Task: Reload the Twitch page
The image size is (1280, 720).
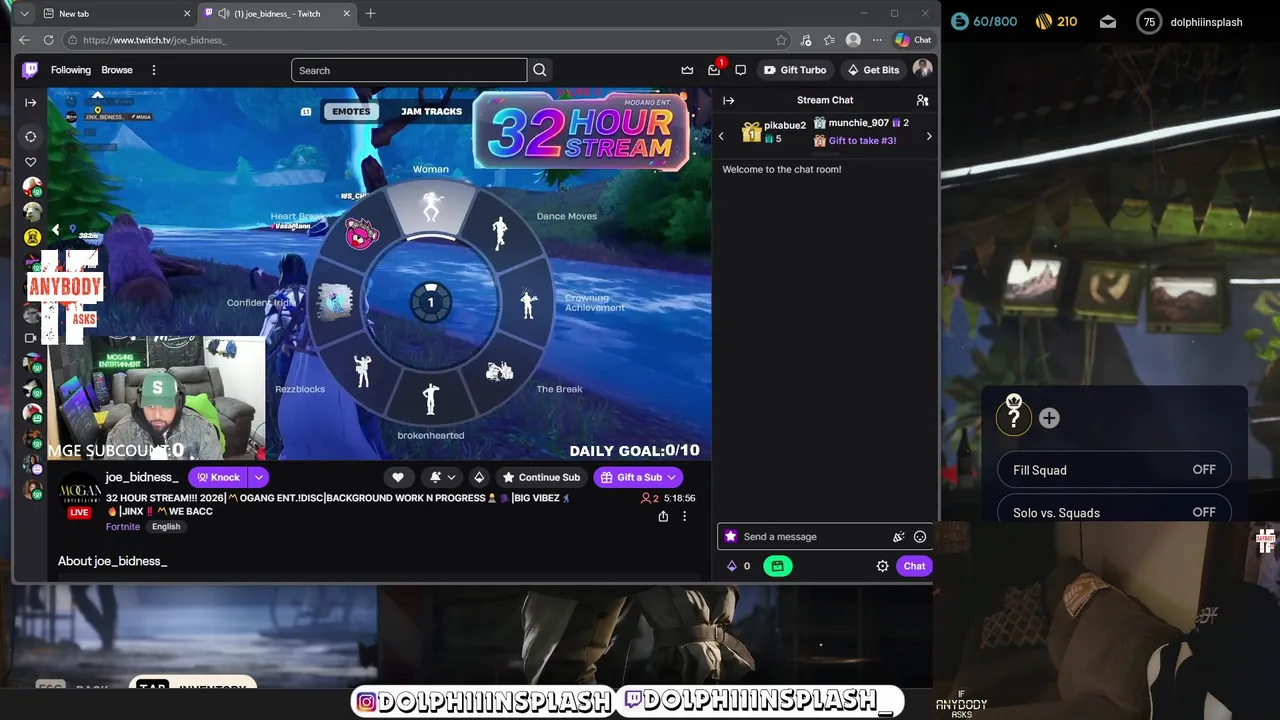Action: click(48, 40)
